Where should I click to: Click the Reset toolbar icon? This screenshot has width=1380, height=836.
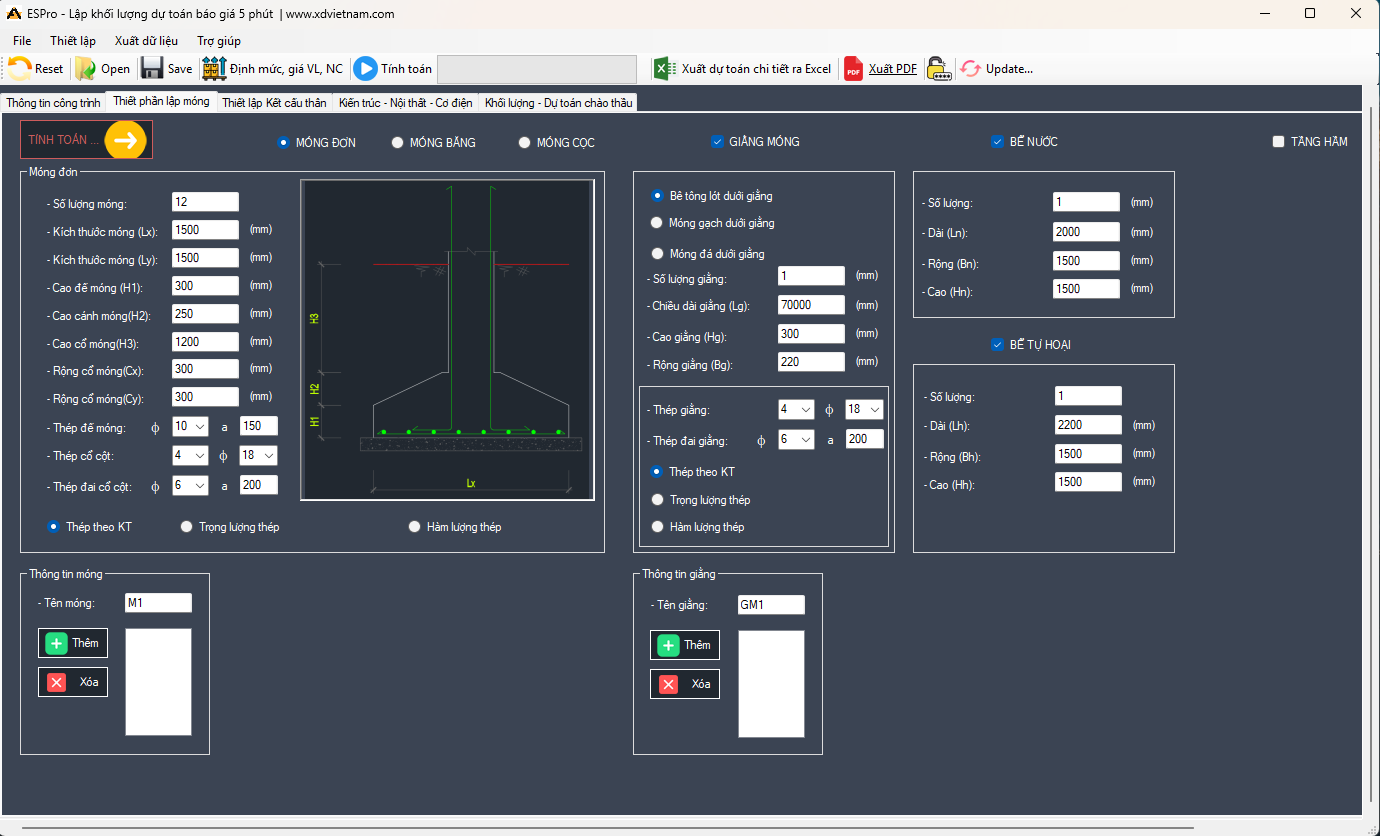(20, 69)
